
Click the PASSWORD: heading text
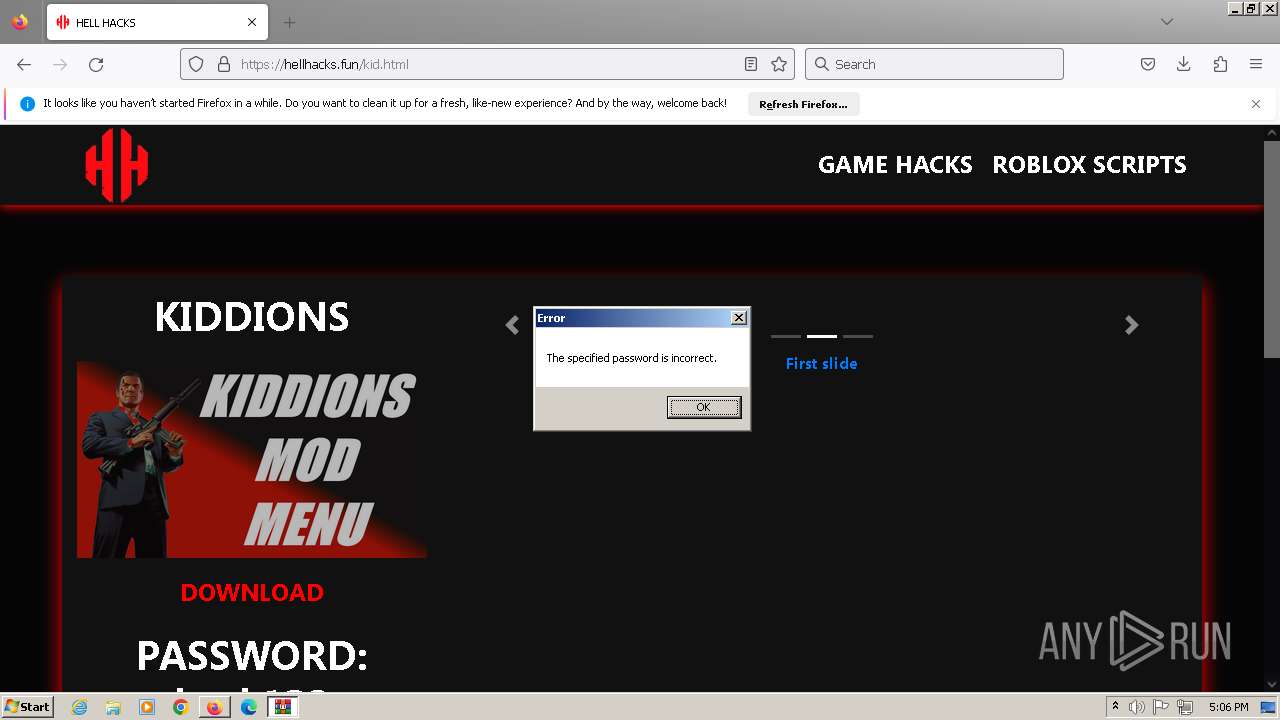point(252,655)
